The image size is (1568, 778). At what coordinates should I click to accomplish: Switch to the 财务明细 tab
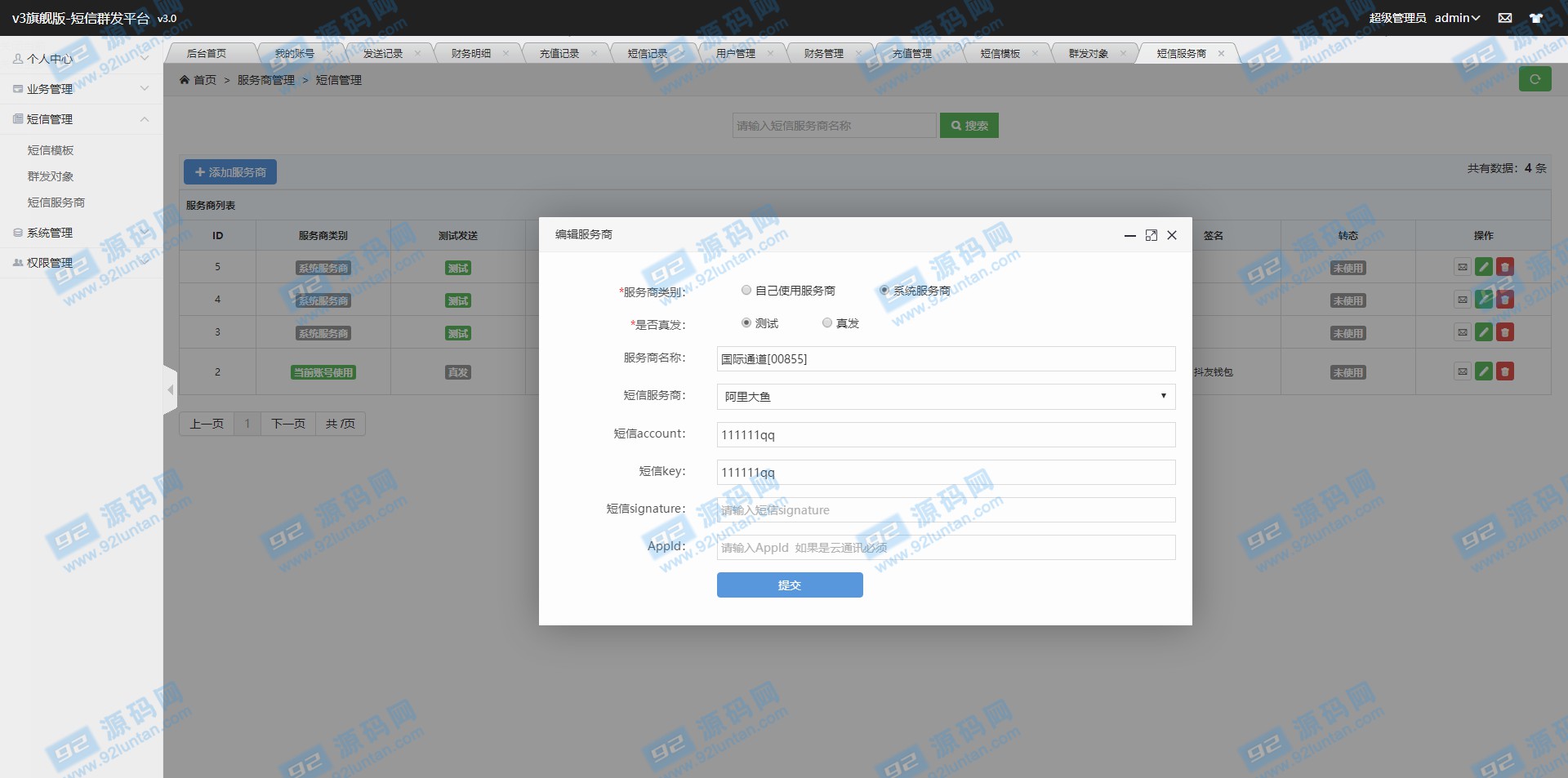click(x=471, y=54)
